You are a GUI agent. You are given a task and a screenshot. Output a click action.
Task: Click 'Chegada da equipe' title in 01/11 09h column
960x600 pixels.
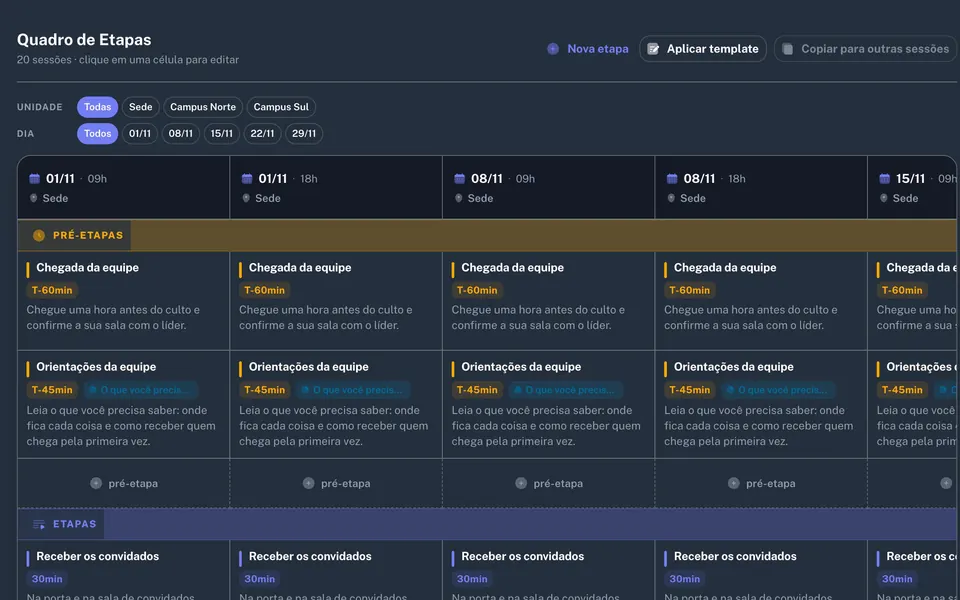click(x=88, y=268)
